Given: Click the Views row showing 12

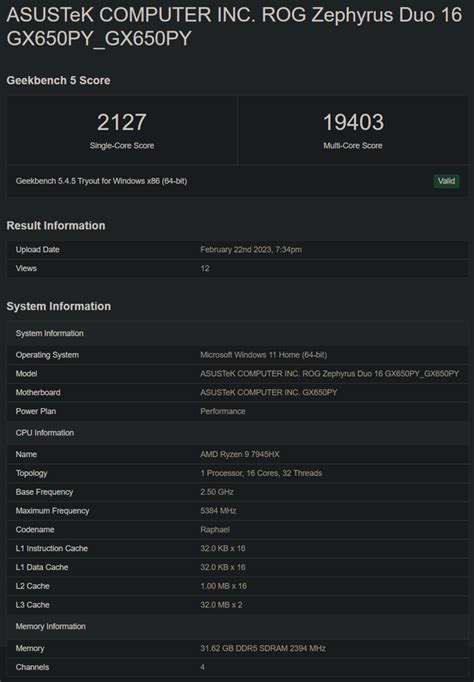Looking at the screenshot, I should point(237,268).
